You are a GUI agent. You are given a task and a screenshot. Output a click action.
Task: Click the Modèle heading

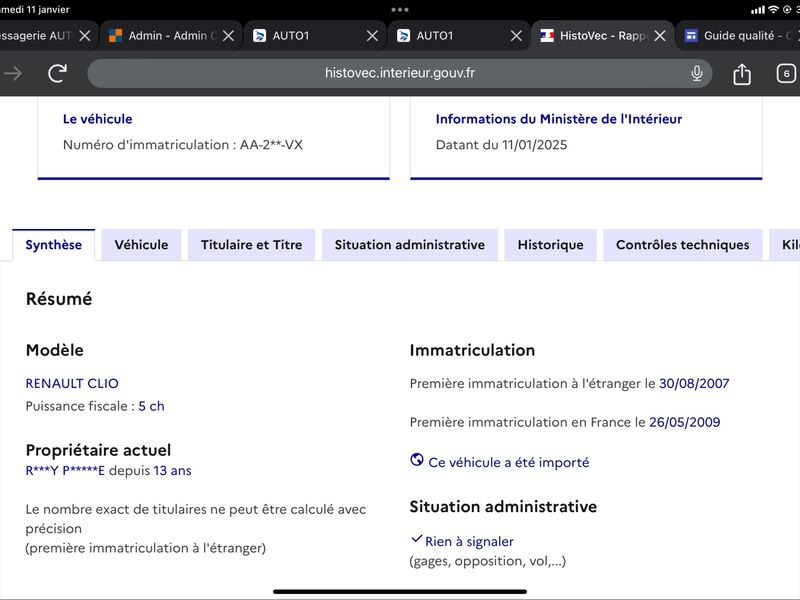coord(55,350)
